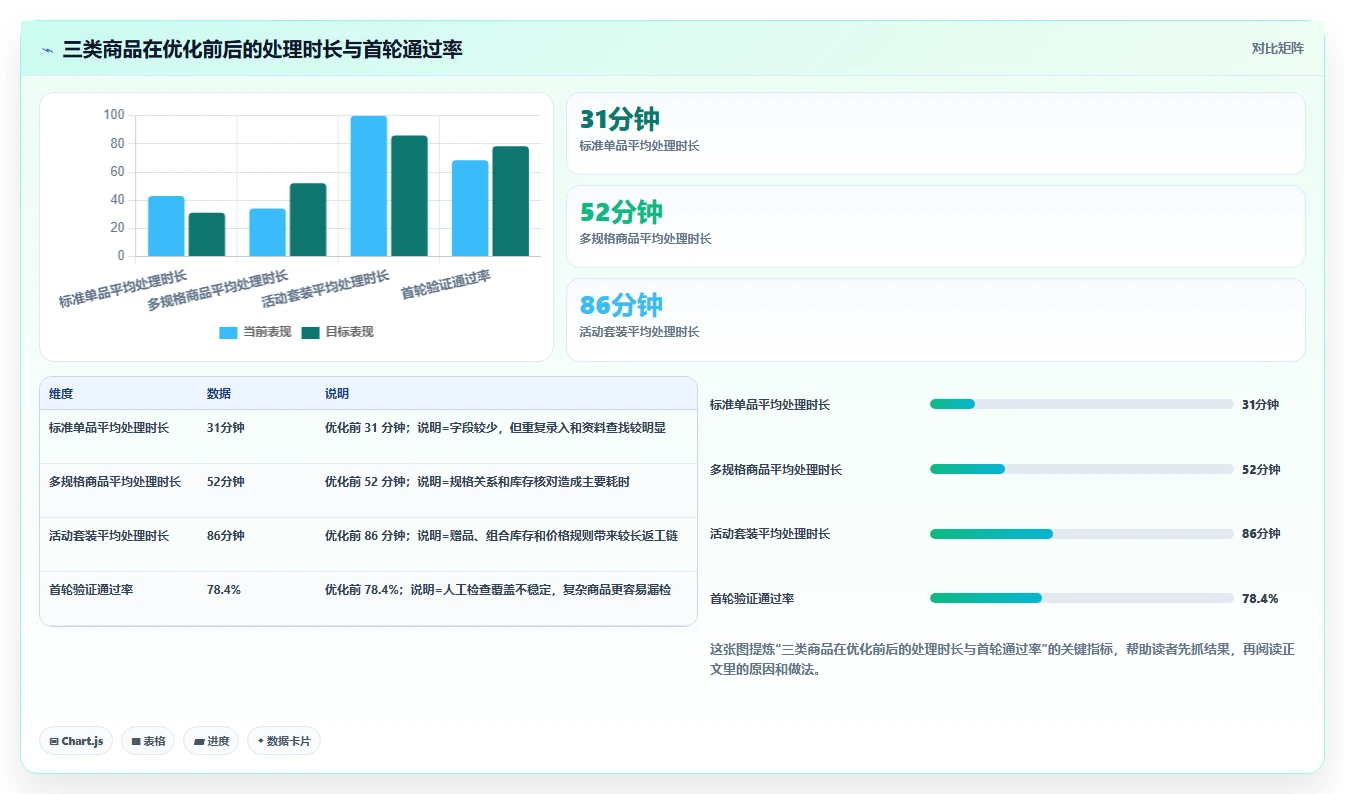Click the 86分钟 value in table

point(225,536)
